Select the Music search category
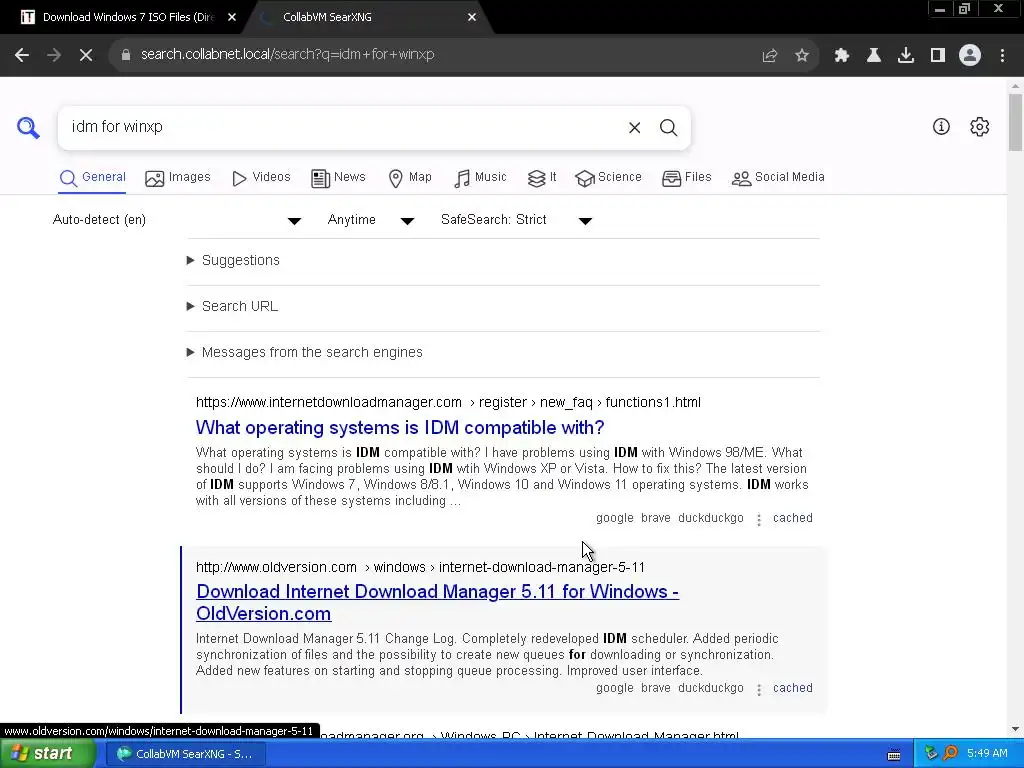The image size is (1024, 768). (480, 178)
